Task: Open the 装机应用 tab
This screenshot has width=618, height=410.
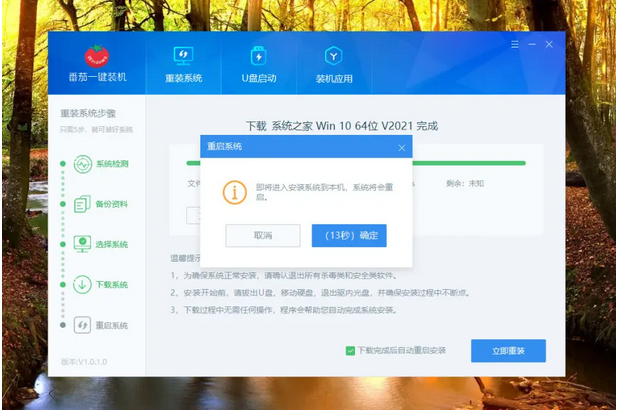Action: pos(334,63)
